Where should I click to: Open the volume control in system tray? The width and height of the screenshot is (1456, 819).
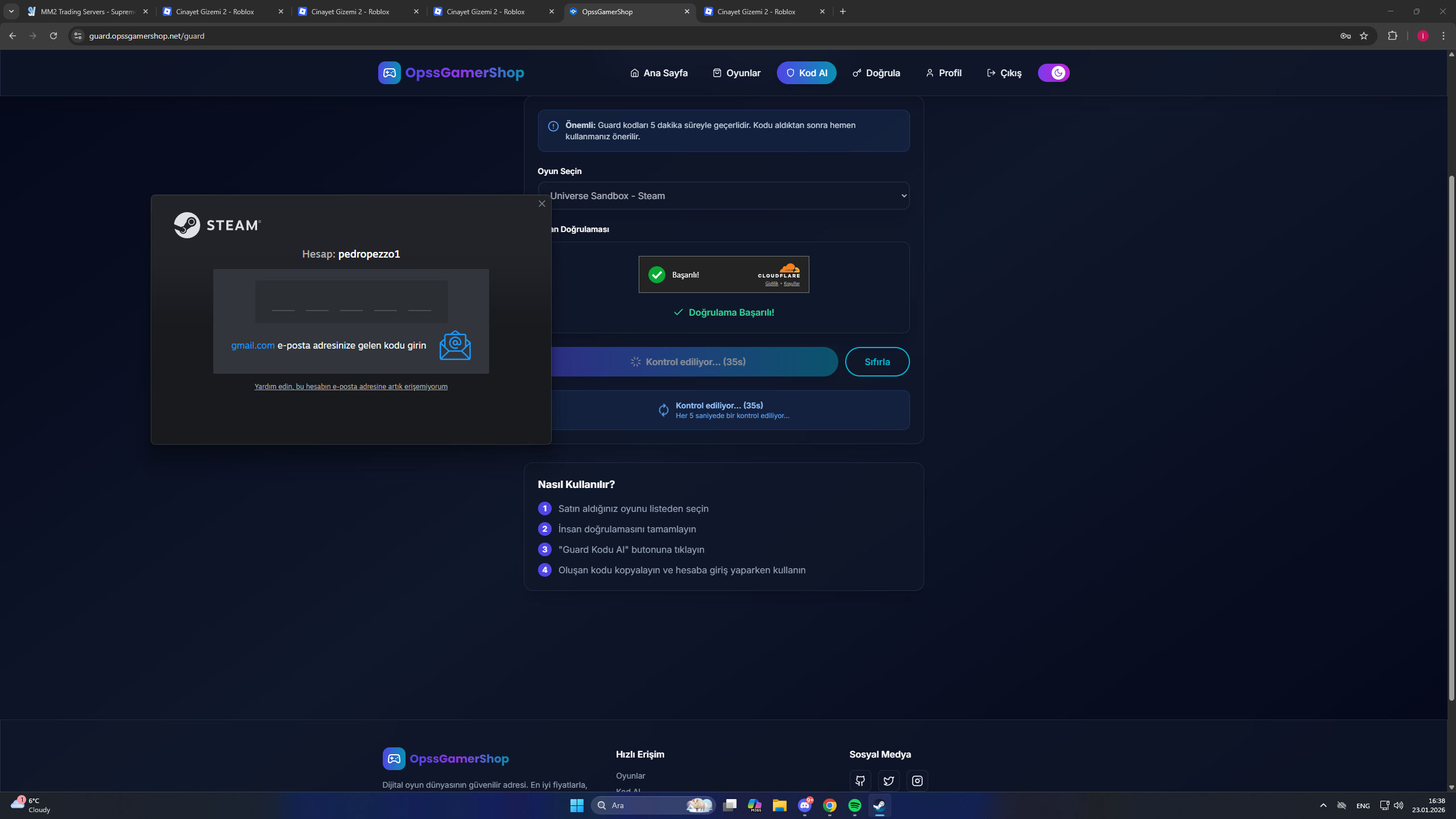[1399, 805]
